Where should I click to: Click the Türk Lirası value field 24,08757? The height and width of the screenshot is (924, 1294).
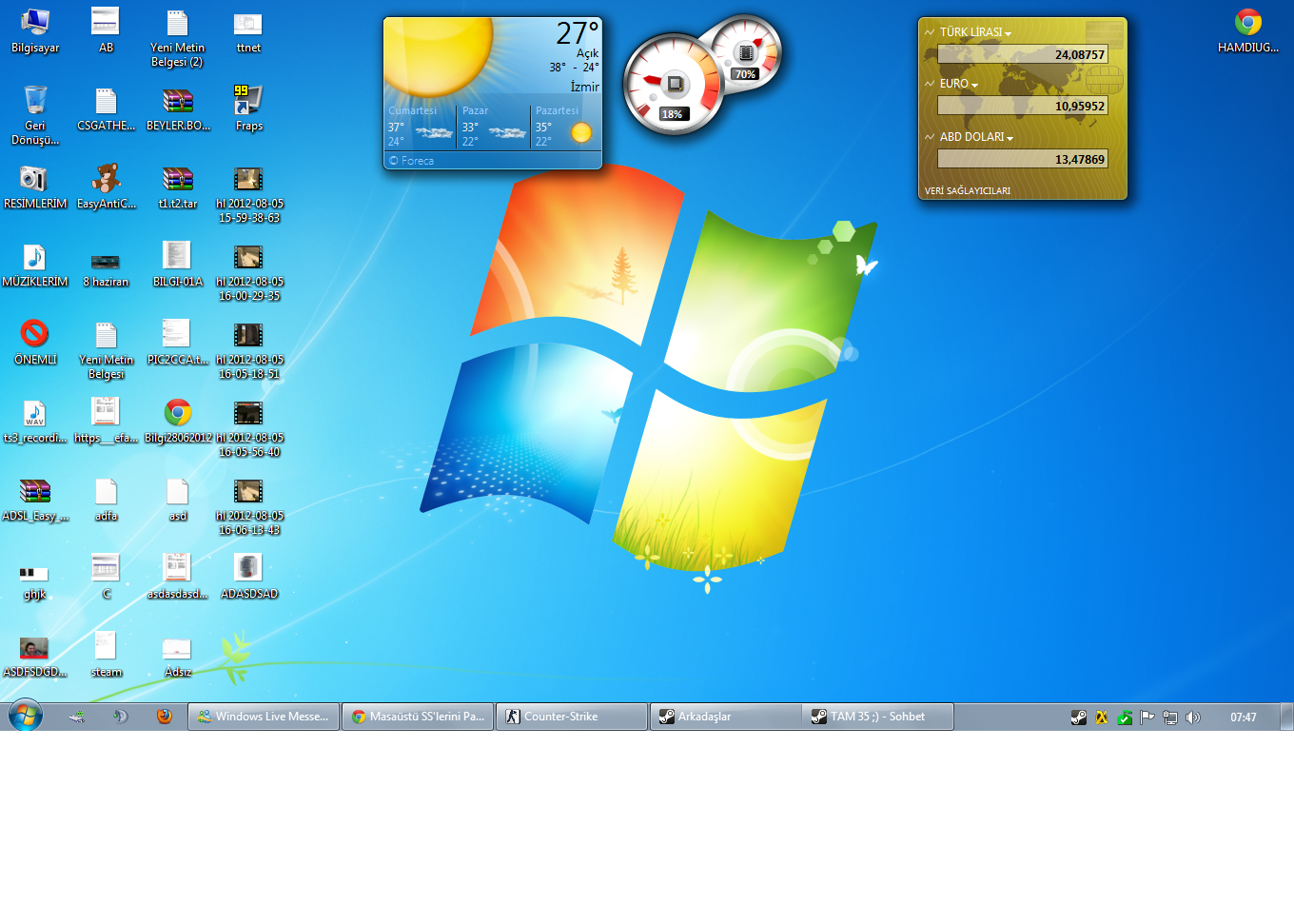click(1023, 54)
